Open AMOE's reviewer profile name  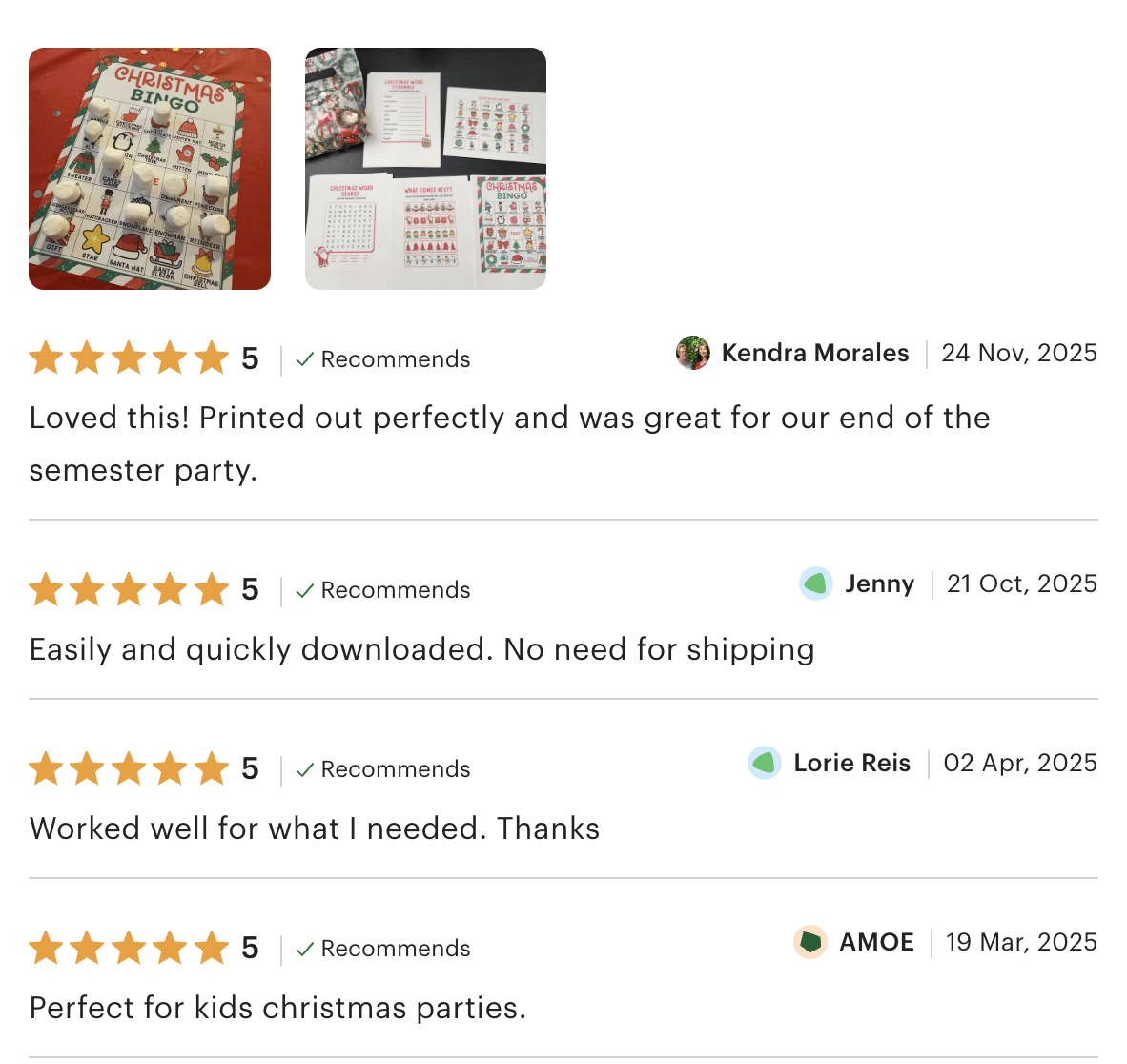click(x=876, y=942)
